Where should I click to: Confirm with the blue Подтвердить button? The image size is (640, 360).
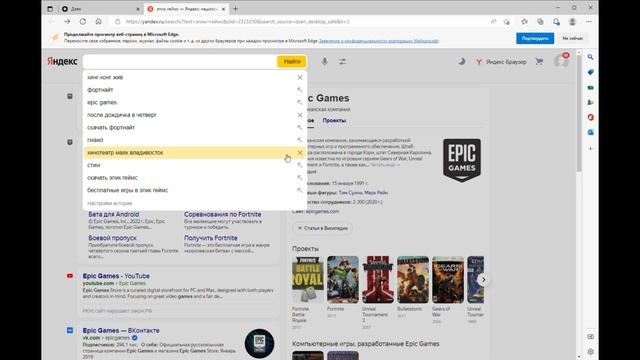pos(535,38)
